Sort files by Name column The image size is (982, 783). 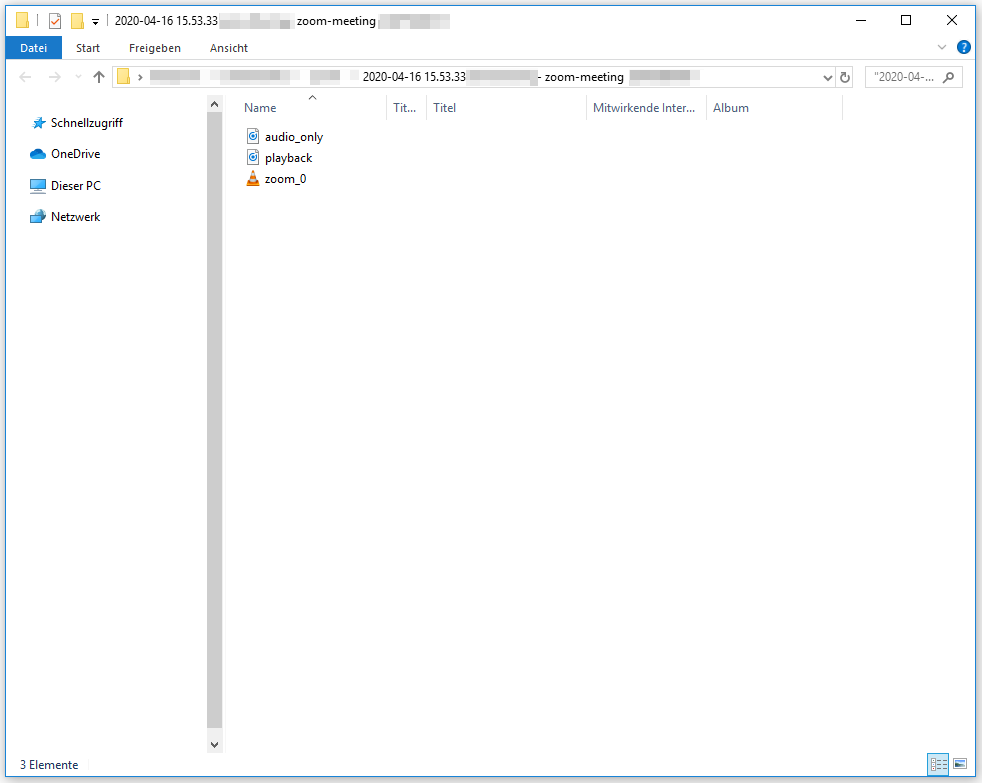260,108
